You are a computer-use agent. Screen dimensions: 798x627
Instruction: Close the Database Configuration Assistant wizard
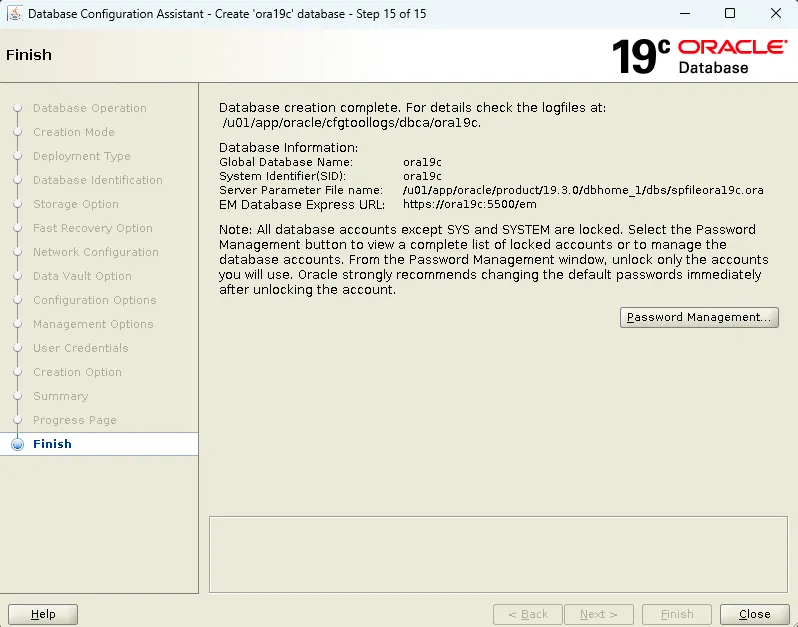pos(754,614)
